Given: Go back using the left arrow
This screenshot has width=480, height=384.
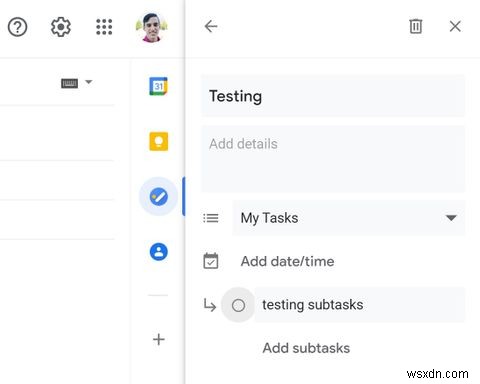Looking at the screenshot, I should 211,26.
